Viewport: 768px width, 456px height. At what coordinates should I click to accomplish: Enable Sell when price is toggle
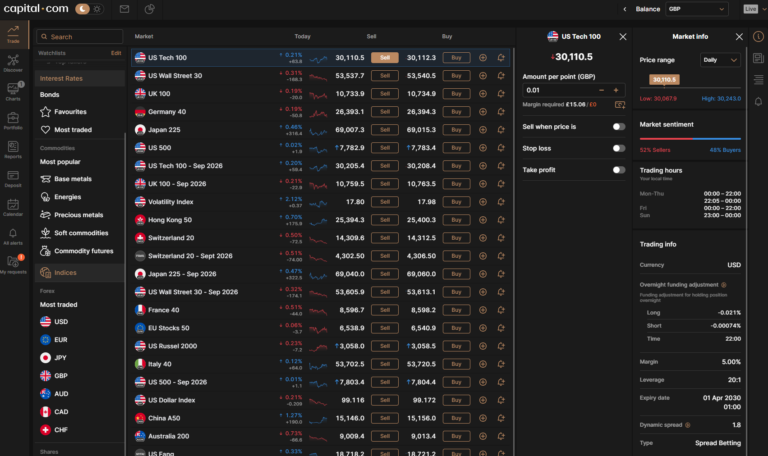pos(619,127)
